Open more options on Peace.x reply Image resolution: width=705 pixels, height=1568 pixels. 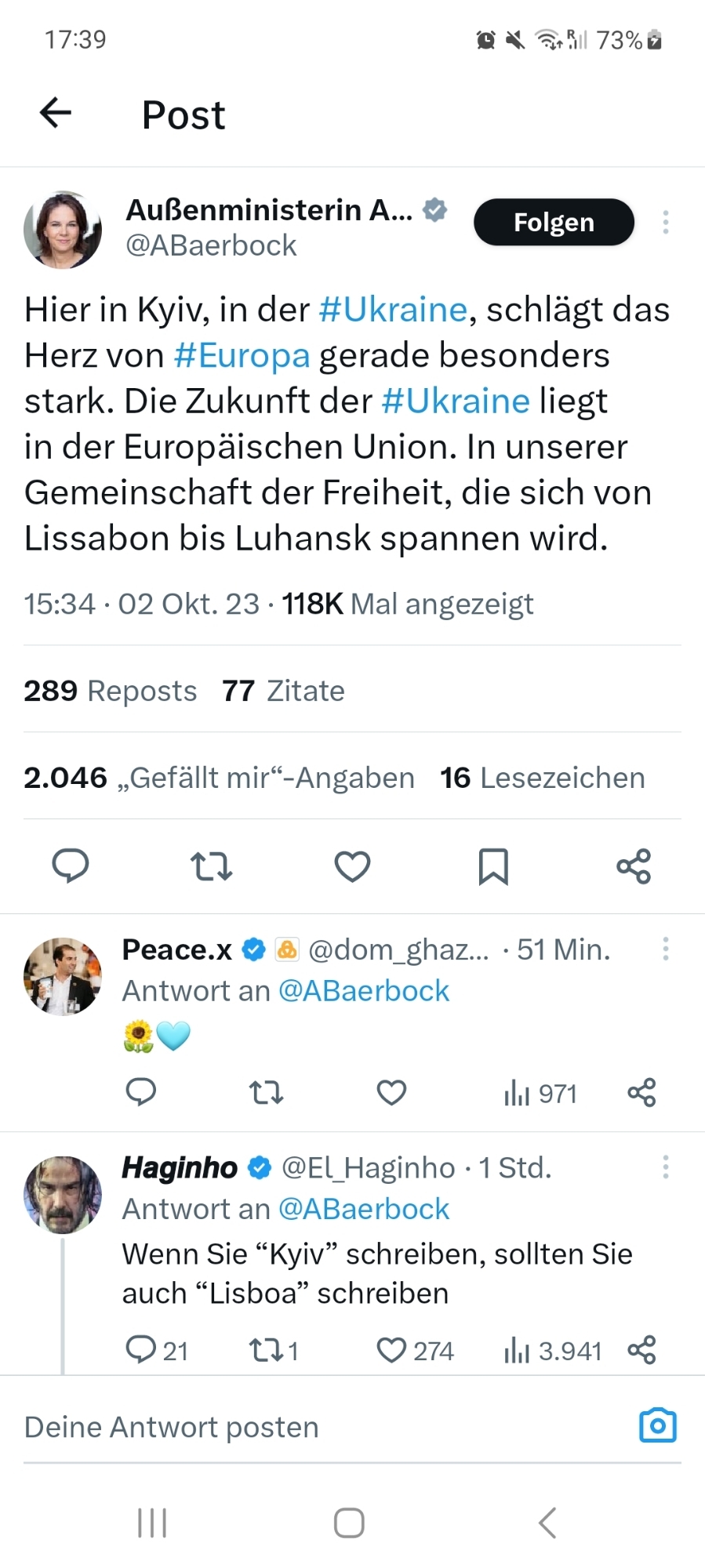665,949
